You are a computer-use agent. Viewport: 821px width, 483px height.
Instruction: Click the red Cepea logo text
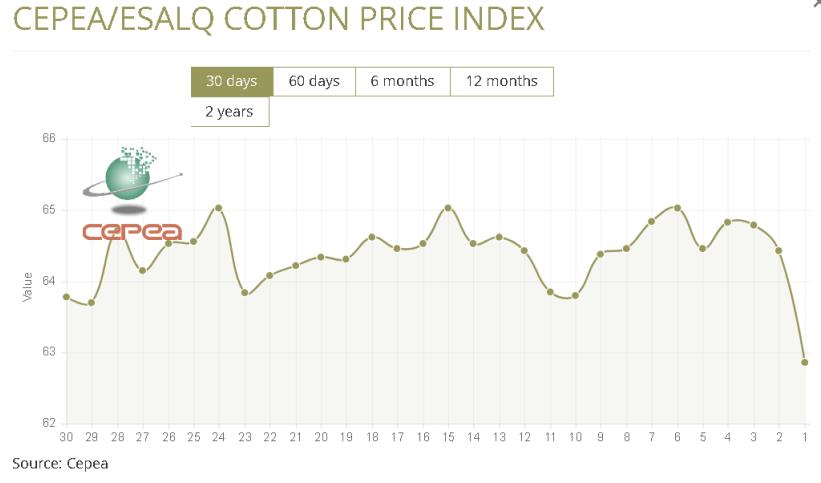point(131,232)
